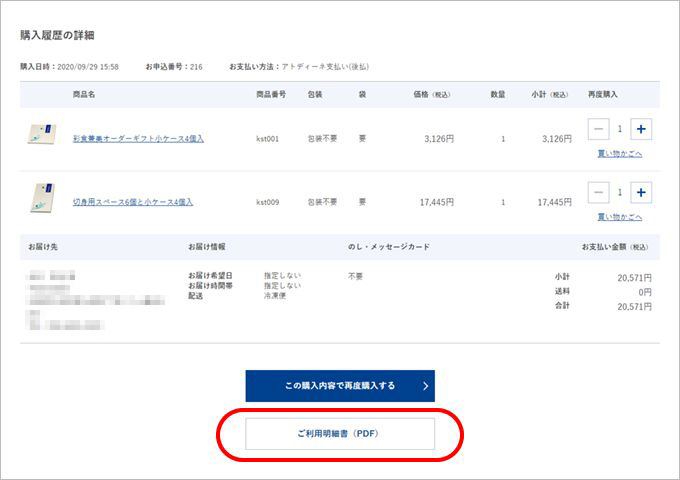Viewport: 680px width, 480px height.
Task: Open thumbnail of 彩食兼美オーダーギフト小ケース4個入
Action: click(41, 133)
